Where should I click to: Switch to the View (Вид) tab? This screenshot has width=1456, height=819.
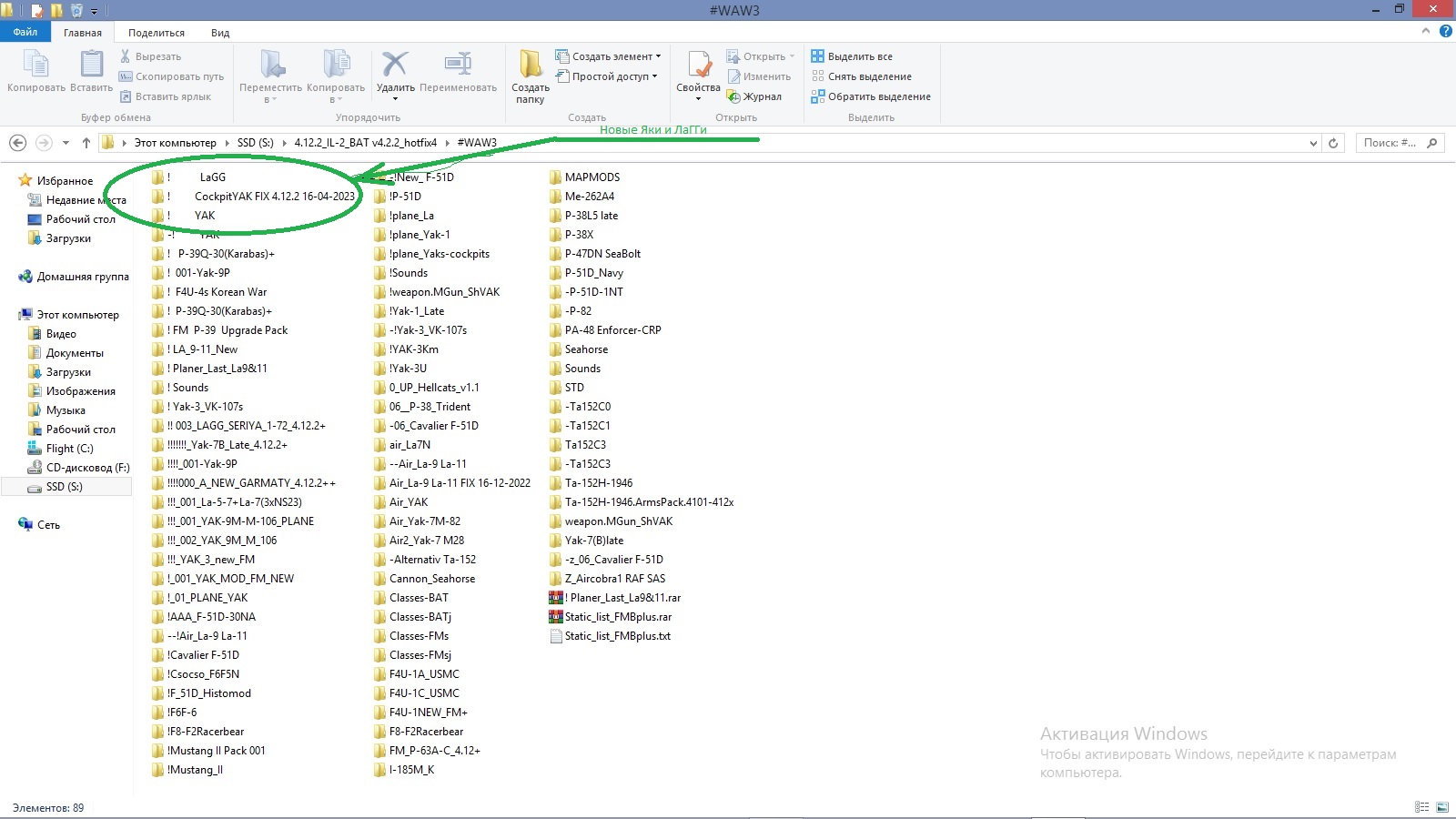click(x=220, y=33)
